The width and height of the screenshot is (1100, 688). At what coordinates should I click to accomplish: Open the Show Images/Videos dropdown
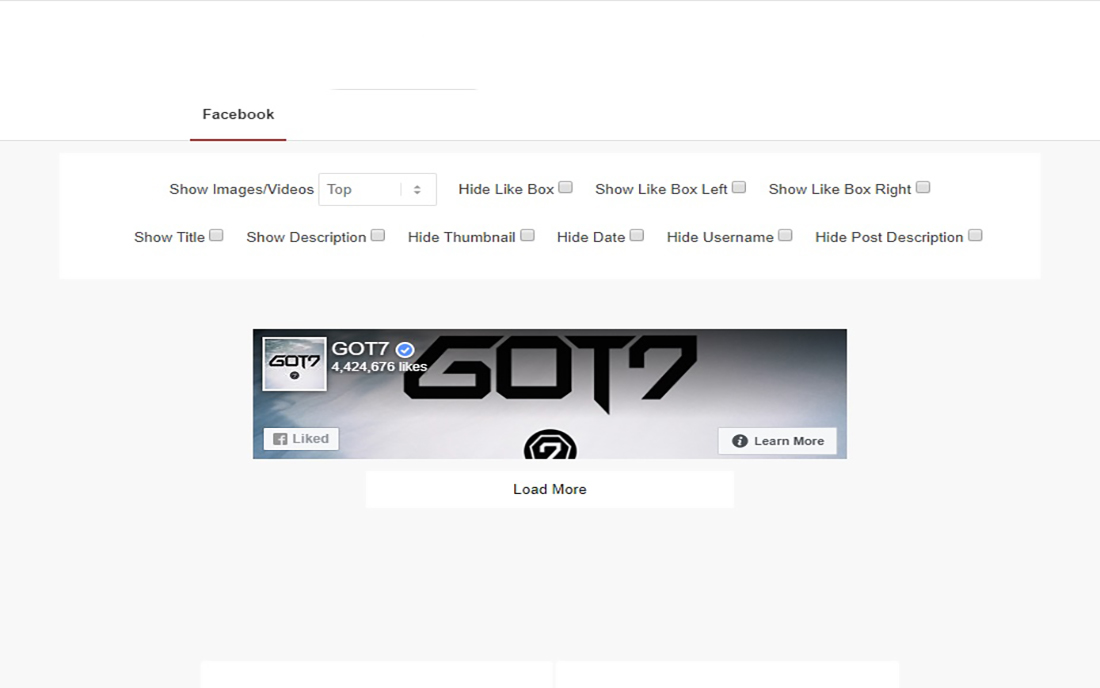[x=377, y=189]
